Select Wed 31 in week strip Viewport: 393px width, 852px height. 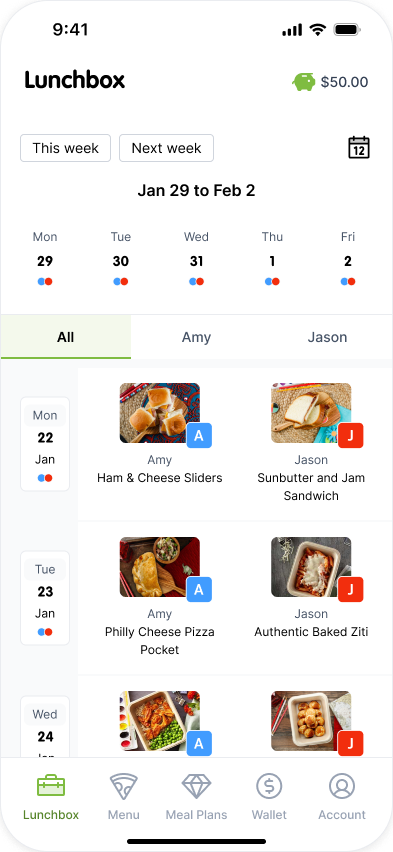(196, 259)
